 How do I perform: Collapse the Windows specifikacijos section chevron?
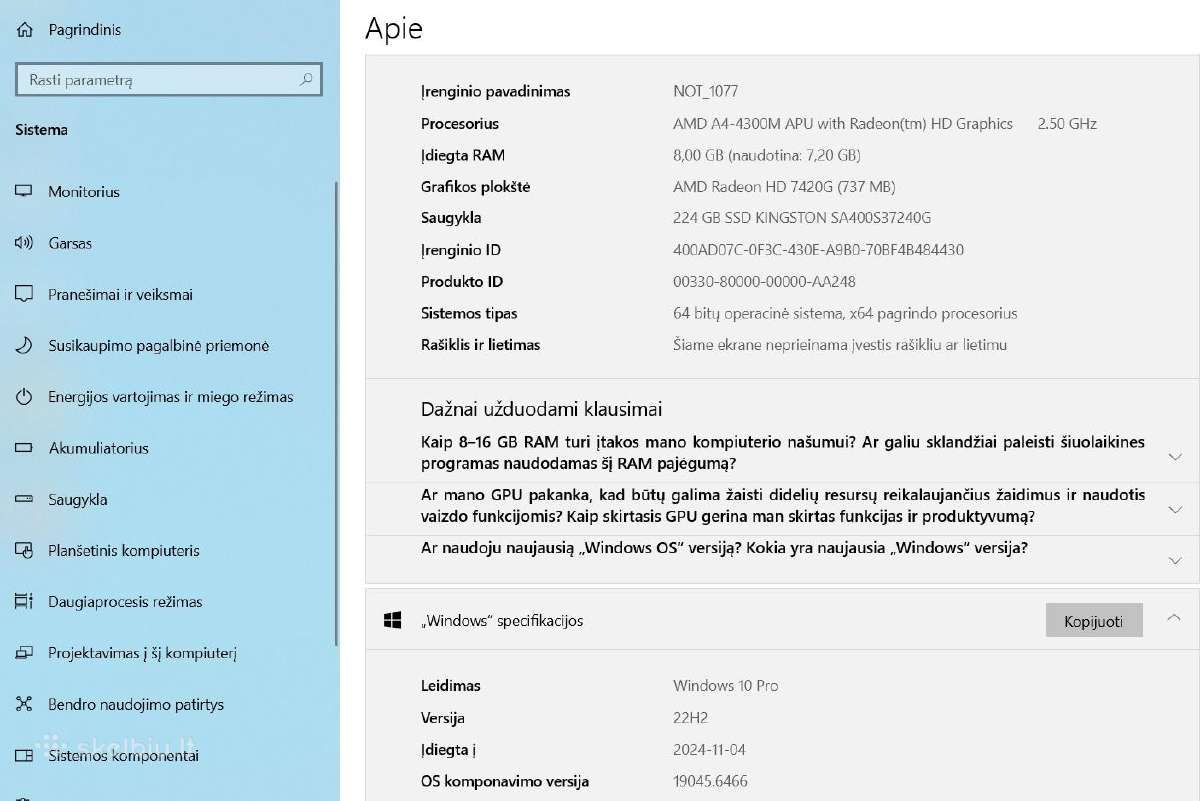coord(1174,618)
